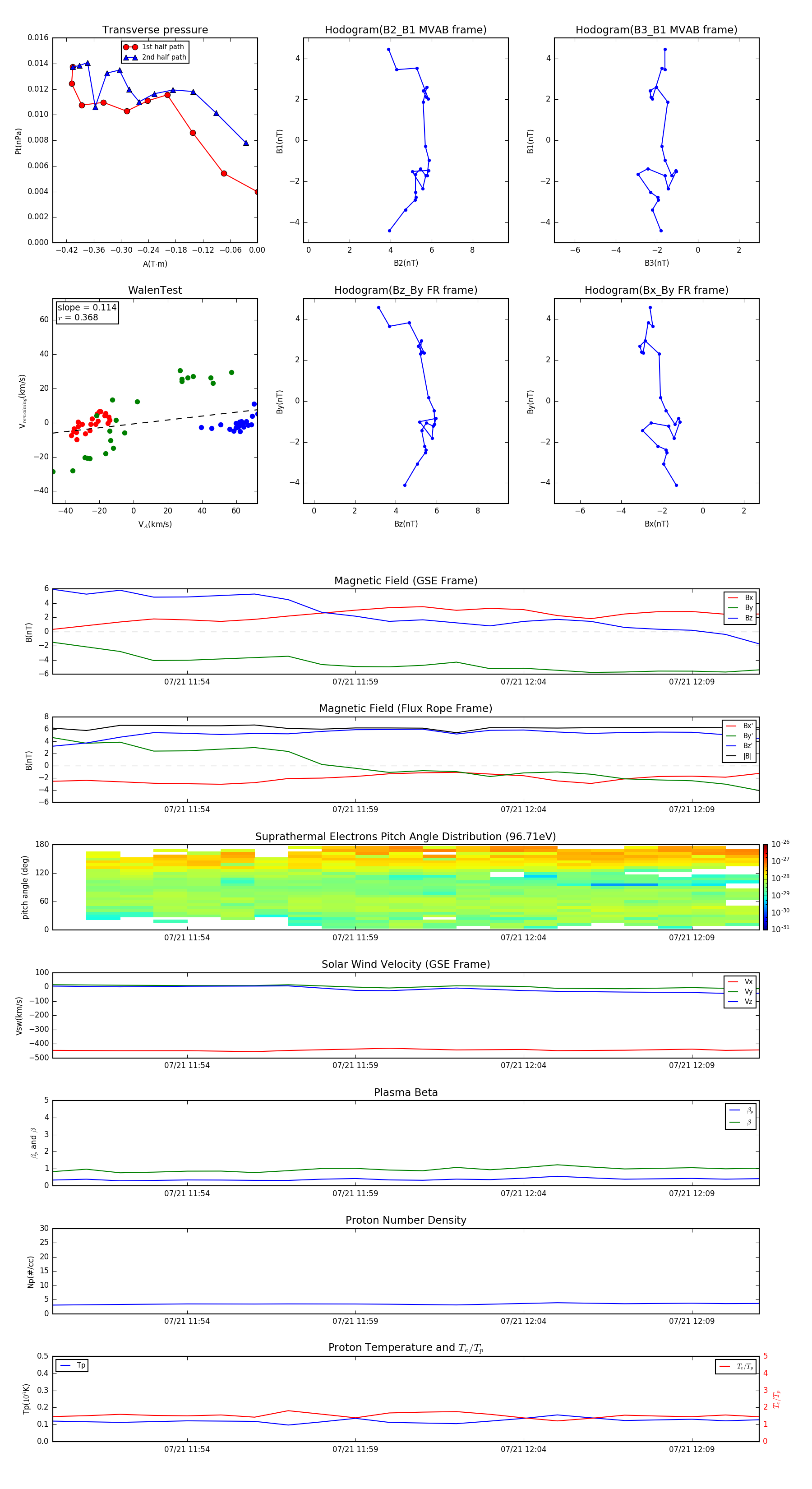
Task: Click "07/21 12:04" tick under Solar Wind Velocity
Action: tap(523, 1065)
